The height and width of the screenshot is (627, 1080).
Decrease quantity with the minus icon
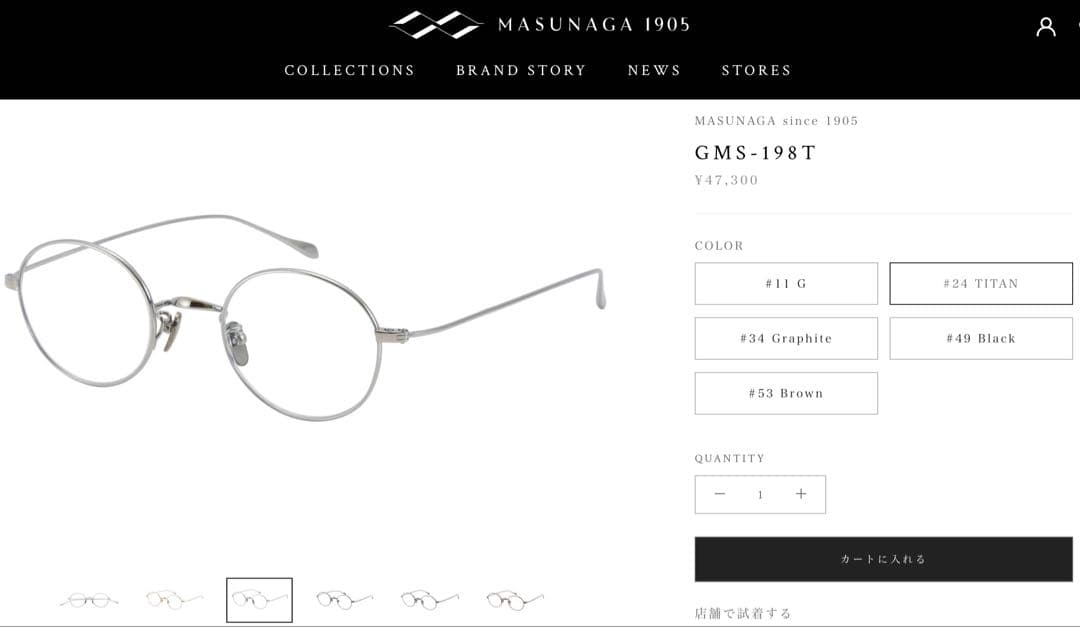point(720,494)
